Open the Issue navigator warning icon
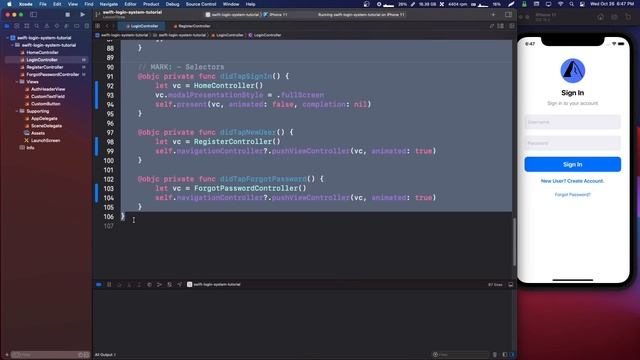Image resolution: width=640 pixels, height=360 pixels. pos(47,26)
